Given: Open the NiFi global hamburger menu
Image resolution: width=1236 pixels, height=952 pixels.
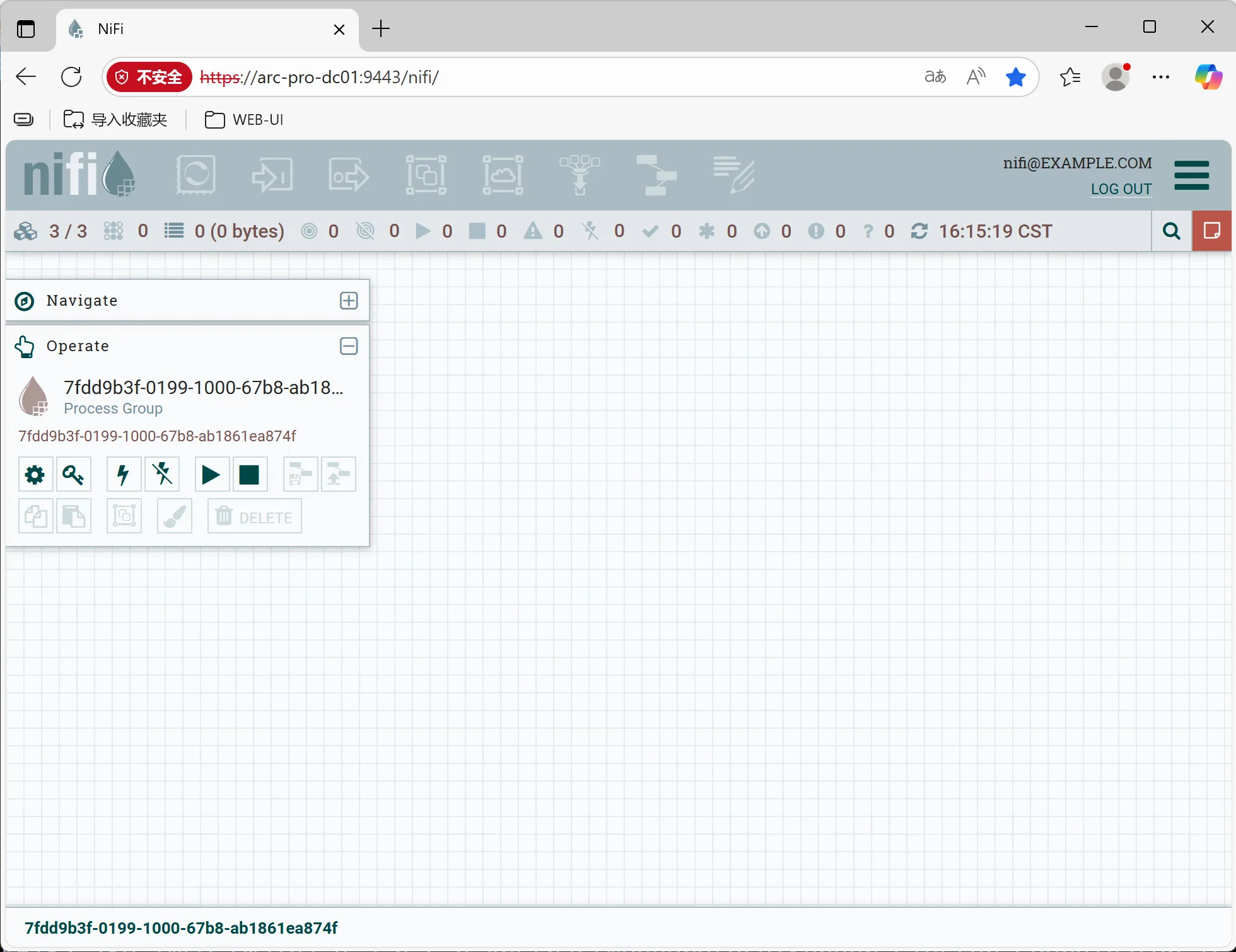Looking at the screenshot, I should click(1191, 175).
